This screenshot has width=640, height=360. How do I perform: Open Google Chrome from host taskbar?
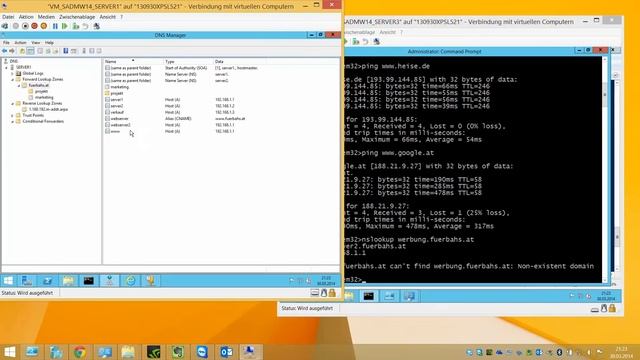[80, 352]
